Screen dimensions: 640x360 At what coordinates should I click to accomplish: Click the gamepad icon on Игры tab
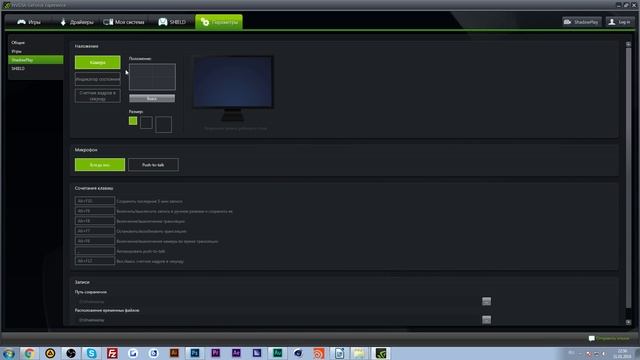tap(21, 22)
